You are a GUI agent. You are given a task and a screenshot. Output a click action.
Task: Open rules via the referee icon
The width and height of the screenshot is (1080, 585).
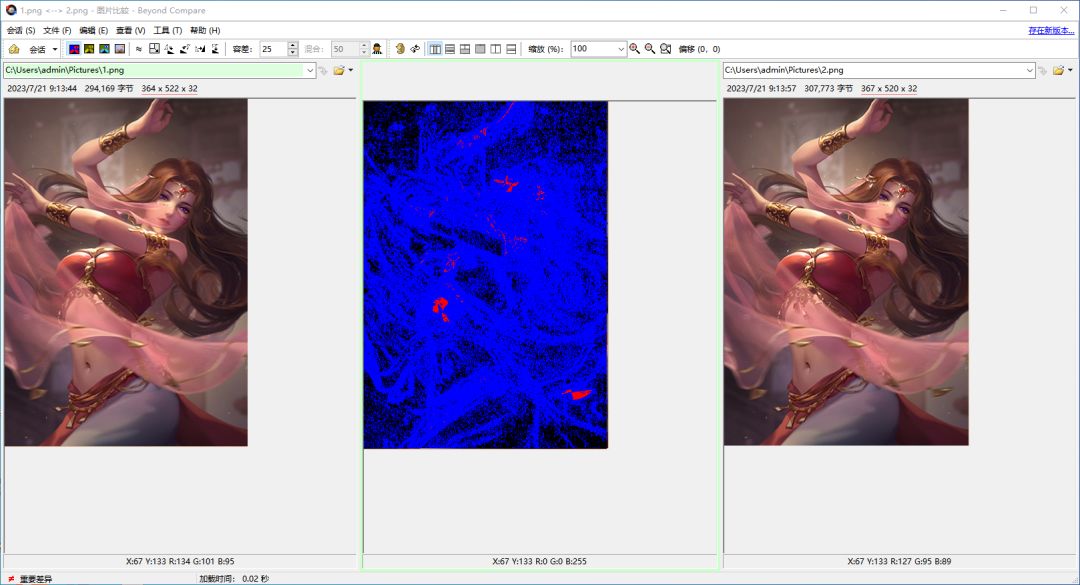click(377, 49)
